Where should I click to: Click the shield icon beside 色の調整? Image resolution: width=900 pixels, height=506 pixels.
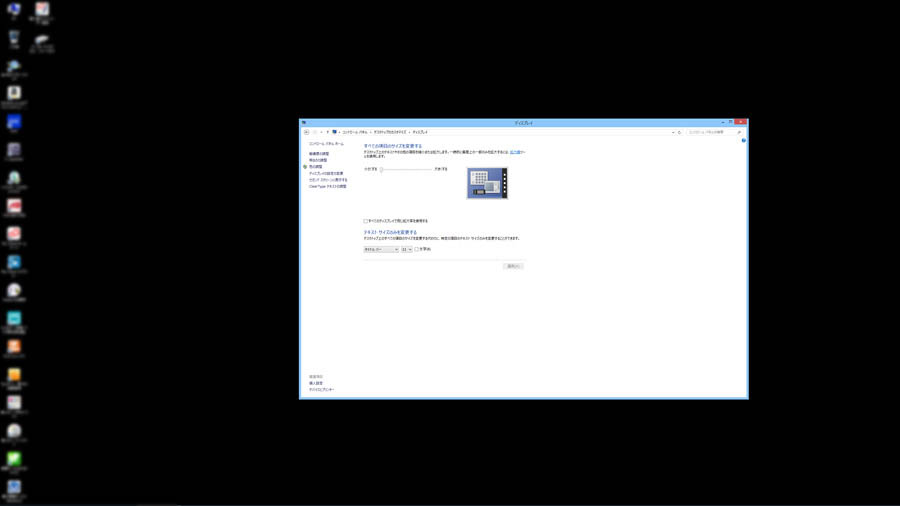click(x=305, y=167)
